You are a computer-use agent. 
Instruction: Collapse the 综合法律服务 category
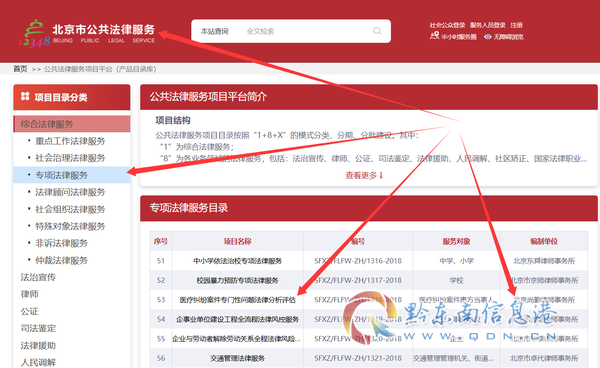(x=72, y=124)
